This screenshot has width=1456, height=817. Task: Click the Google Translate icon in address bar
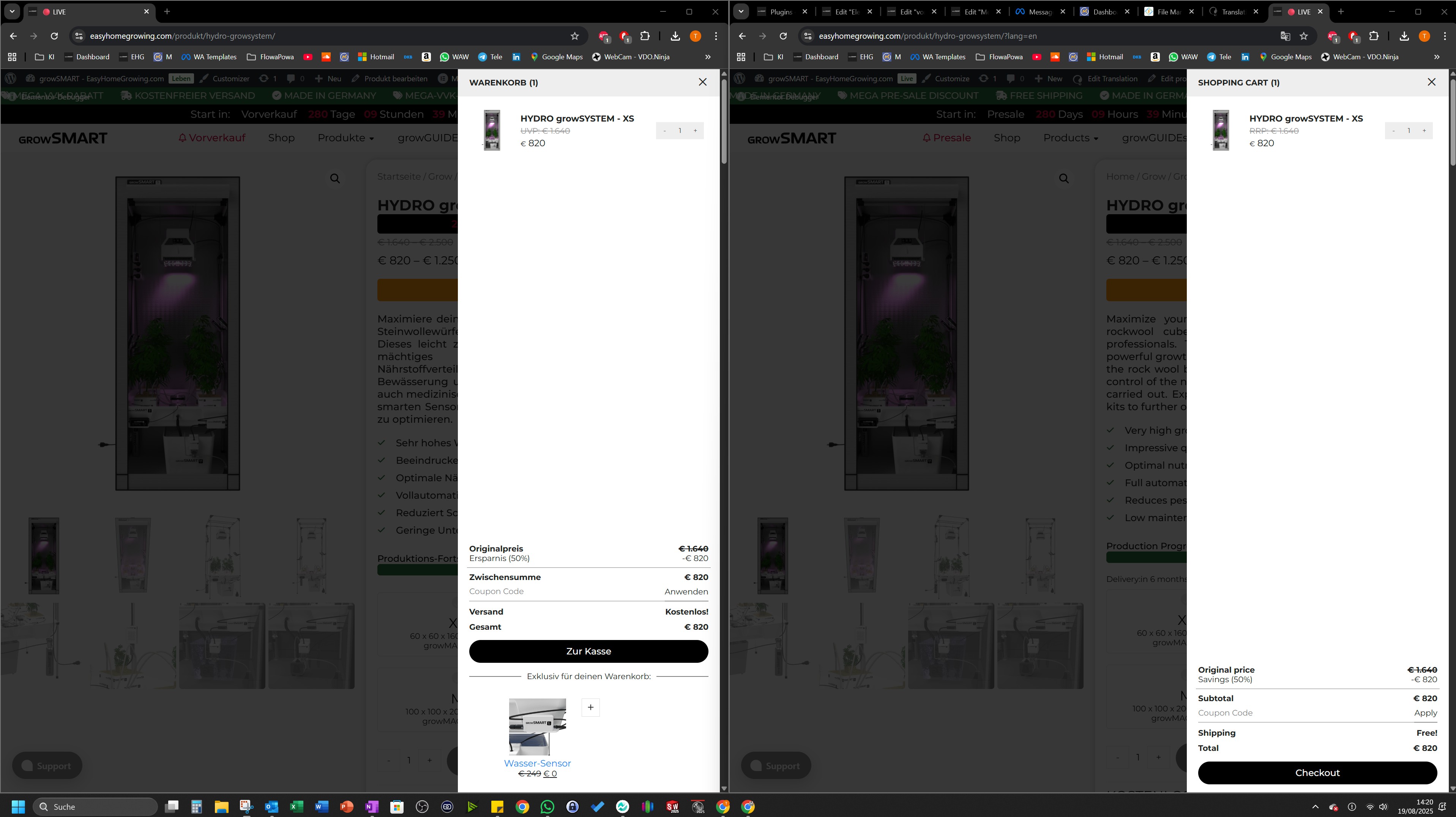1285,36
